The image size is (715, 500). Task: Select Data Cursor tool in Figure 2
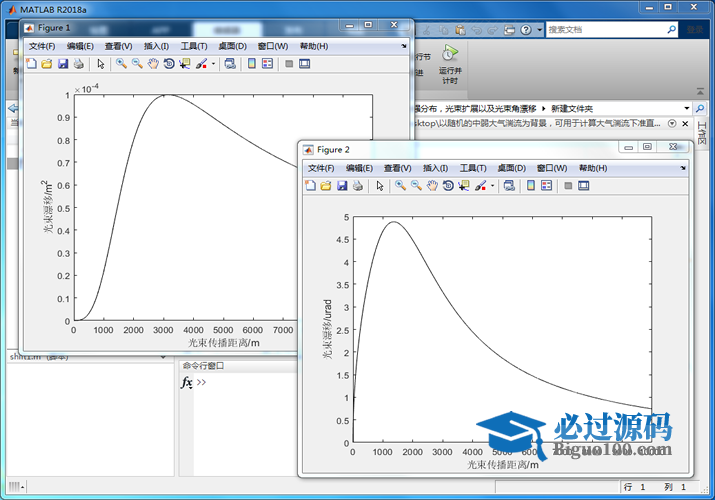[x=464, y=186]
